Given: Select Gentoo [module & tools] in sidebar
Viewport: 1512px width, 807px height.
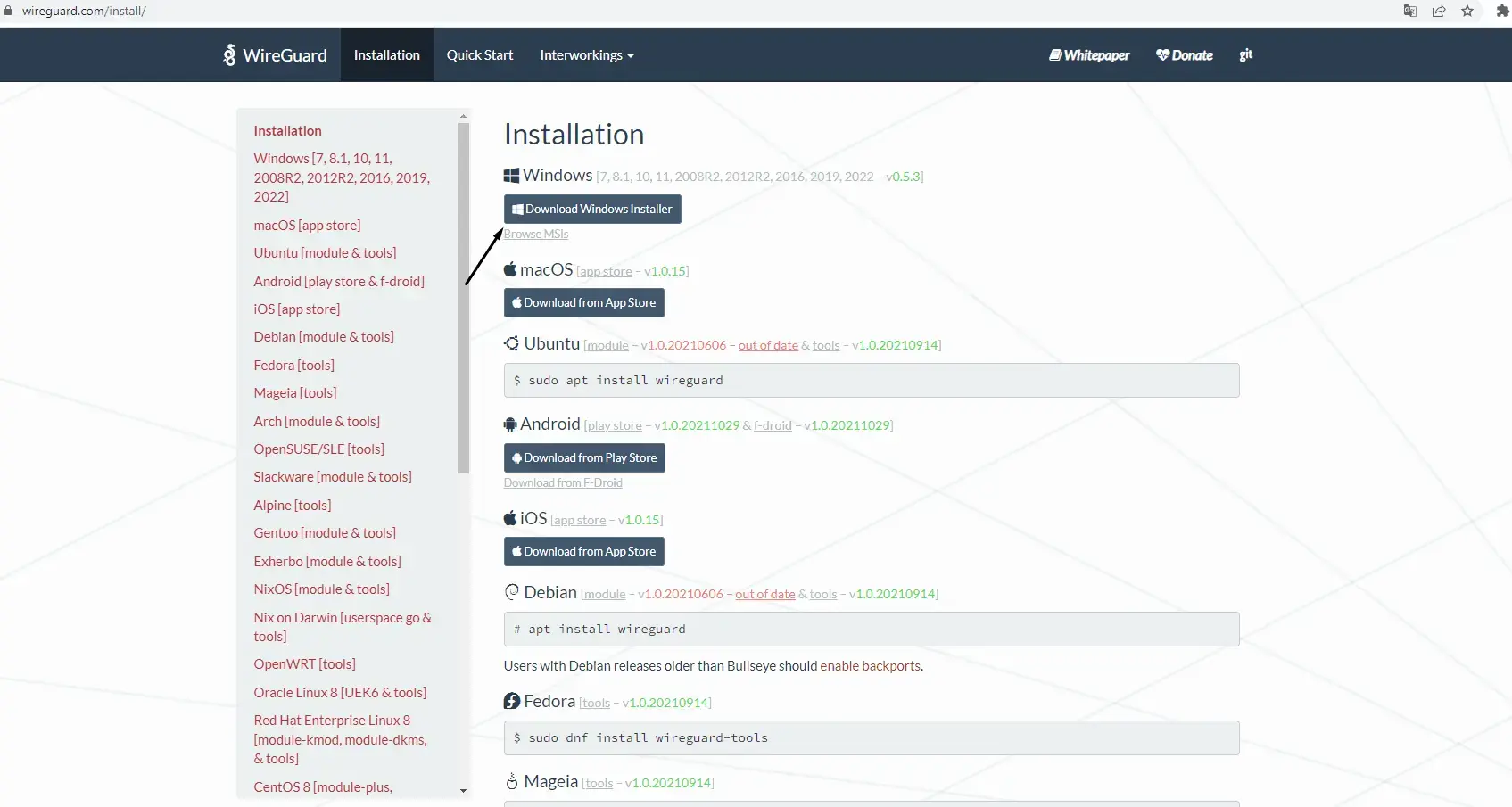Looking at the screenshot, I should 325,532.
